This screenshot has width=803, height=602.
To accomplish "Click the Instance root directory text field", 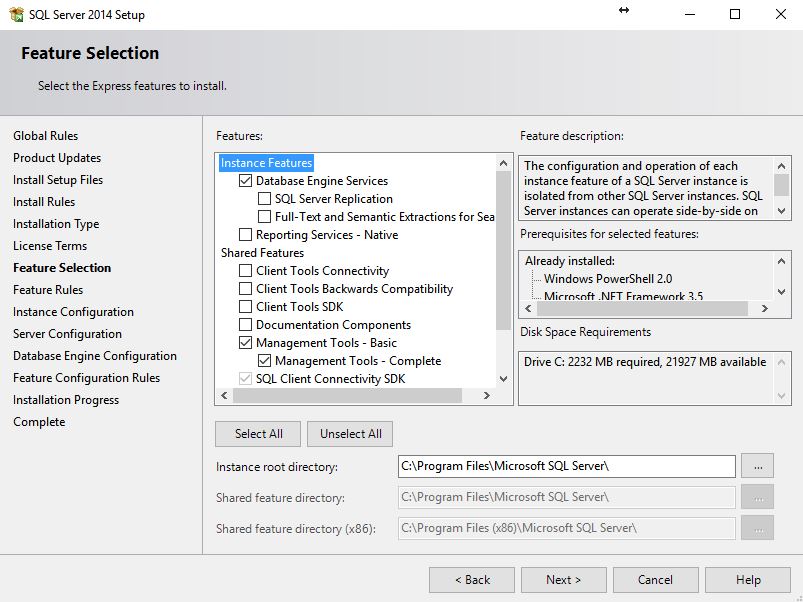I will tap(566, 466).
